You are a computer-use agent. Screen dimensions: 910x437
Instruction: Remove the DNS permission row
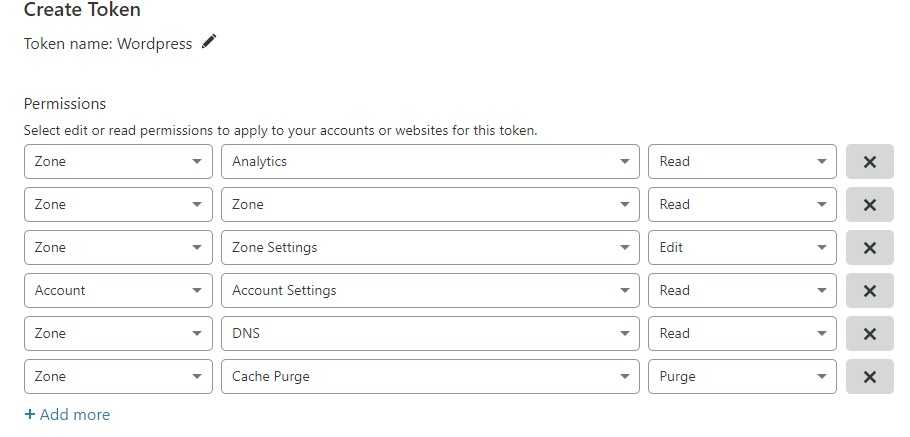pyautogui.click(x=869, y=334)
